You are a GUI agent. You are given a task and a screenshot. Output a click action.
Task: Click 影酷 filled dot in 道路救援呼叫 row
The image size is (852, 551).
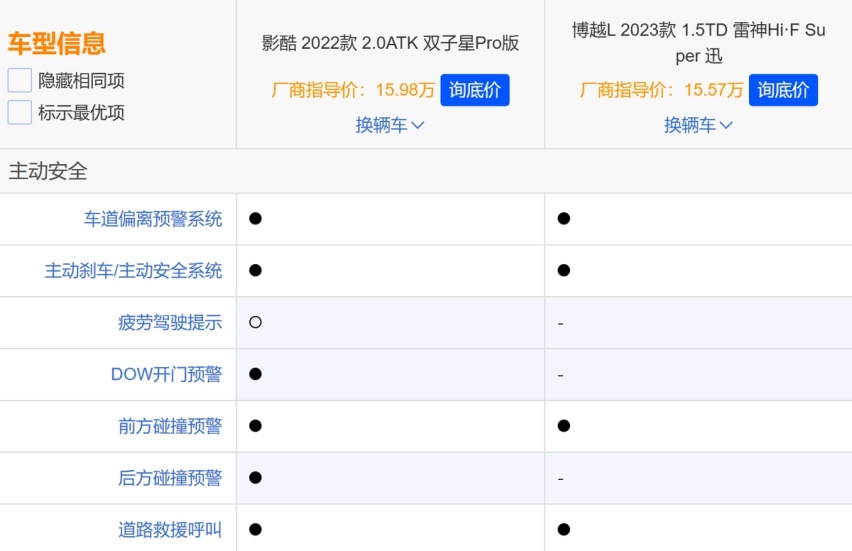click(x=255, y=529)
